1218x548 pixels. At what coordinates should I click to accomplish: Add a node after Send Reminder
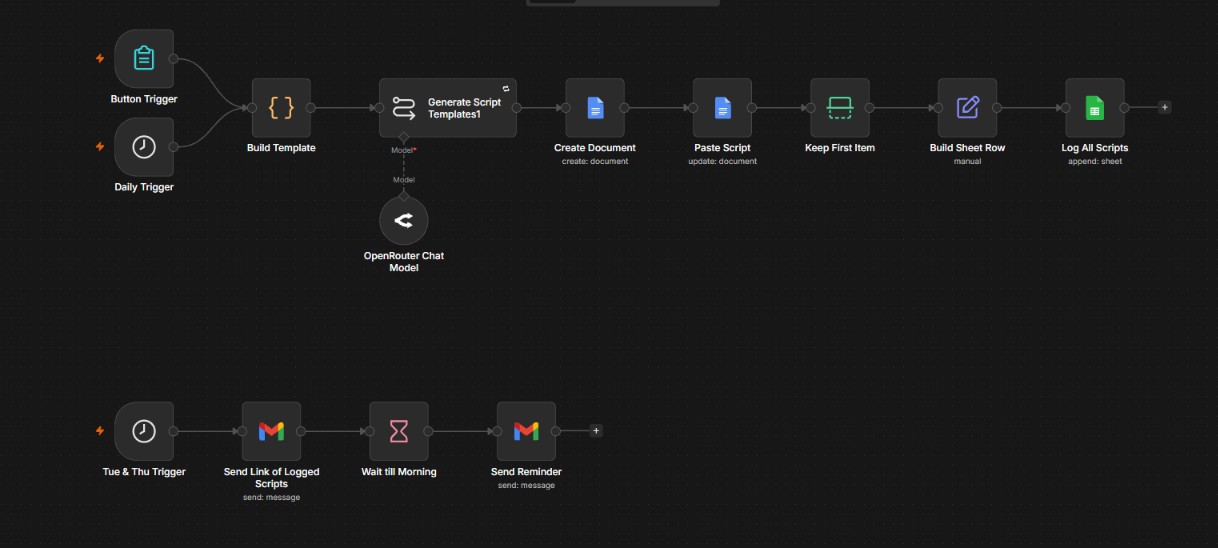(x=596, y=431)
